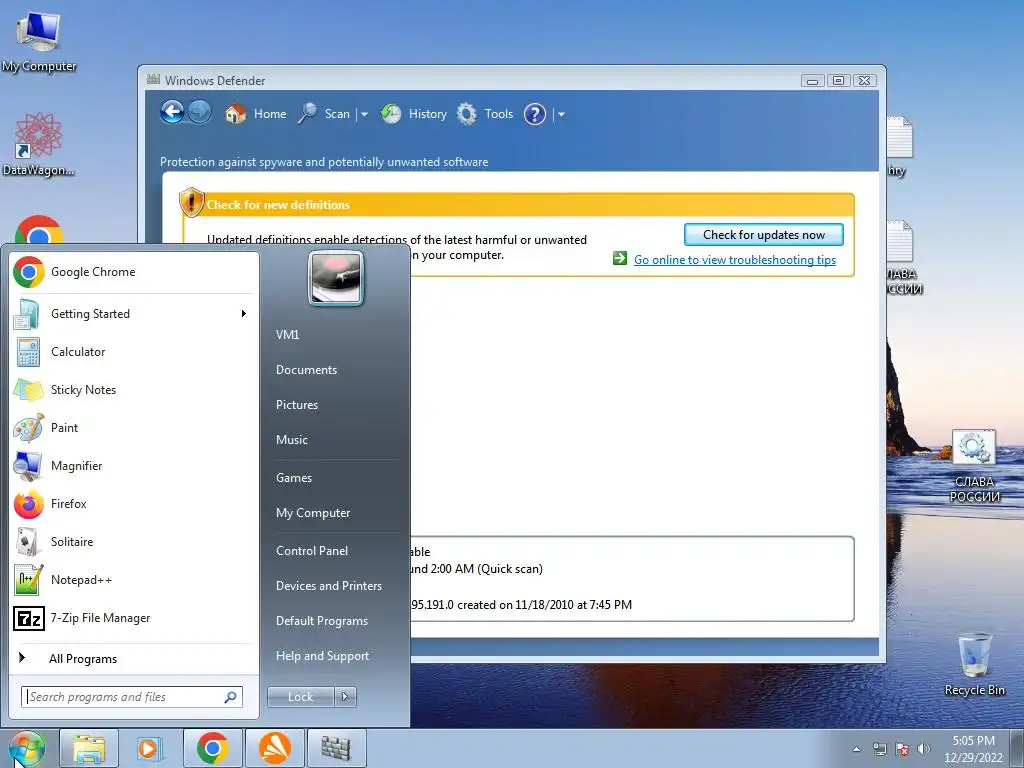
Task: Click the Action Center flag icon
Action: pos(903,749)
